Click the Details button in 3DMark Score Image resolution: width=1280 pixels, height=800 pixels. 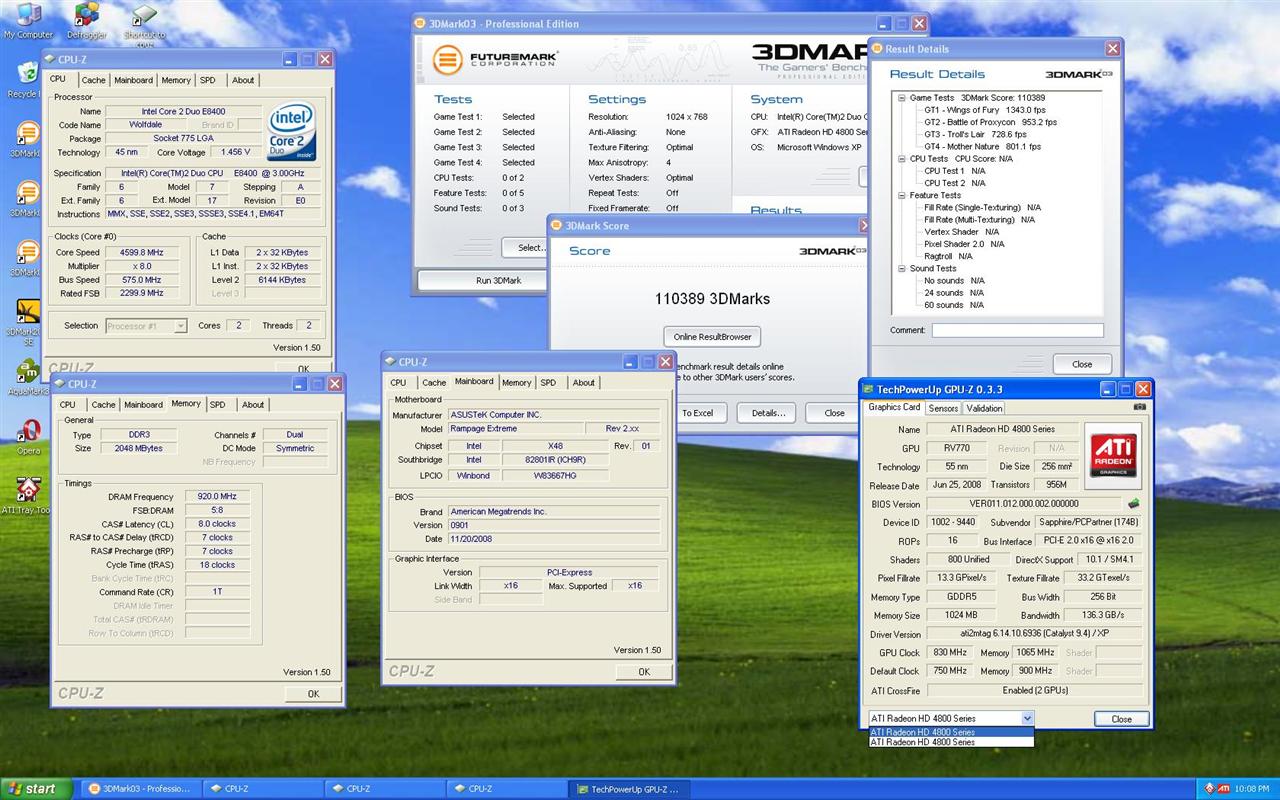pyautogui.click(x=768, y=412)
